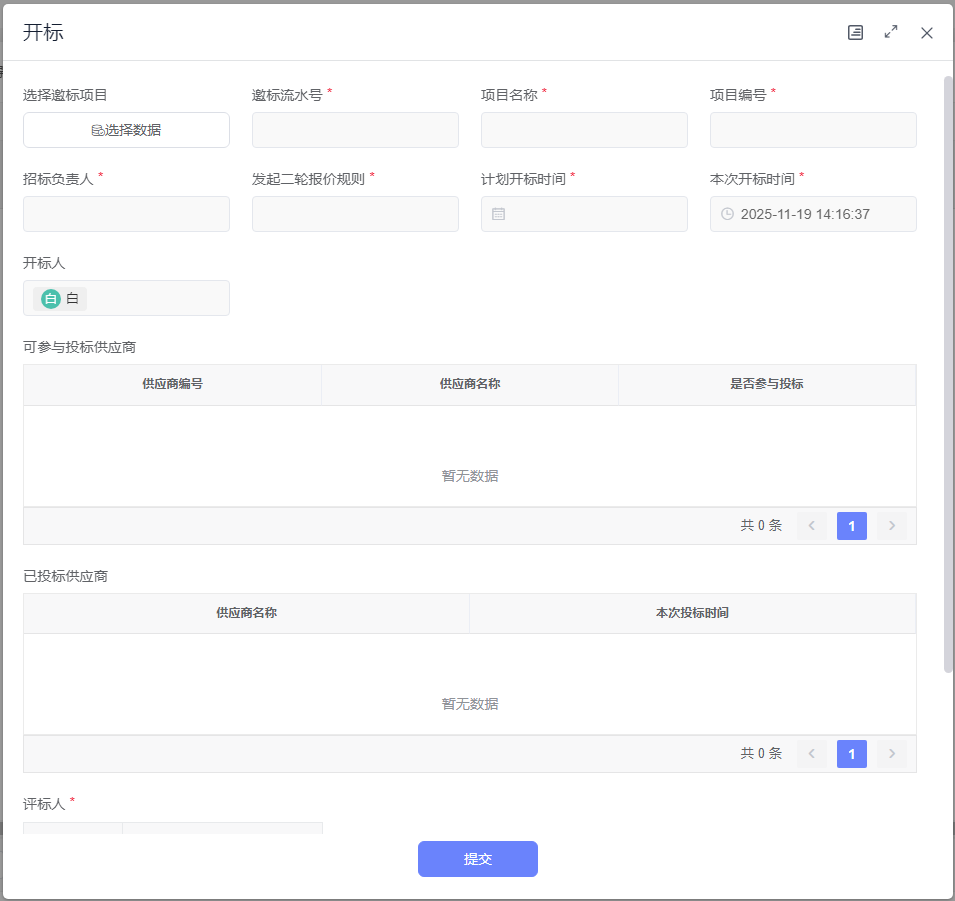955x901 pixels.
Task: Close the 开标 dialog
Action: (x=927, y=33)
